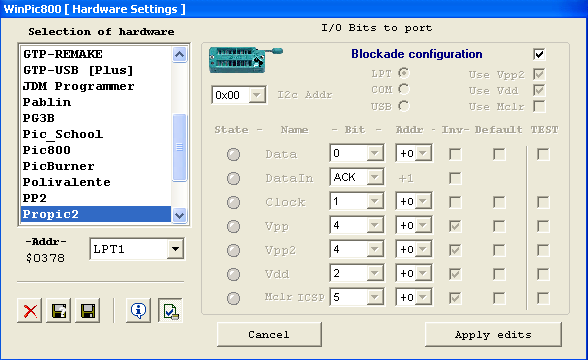The width and height of the screenshot is (588, 360).
Task: Open the LPT1 port address dropdown
Action: pyautogui.click(x=176, y=249)
